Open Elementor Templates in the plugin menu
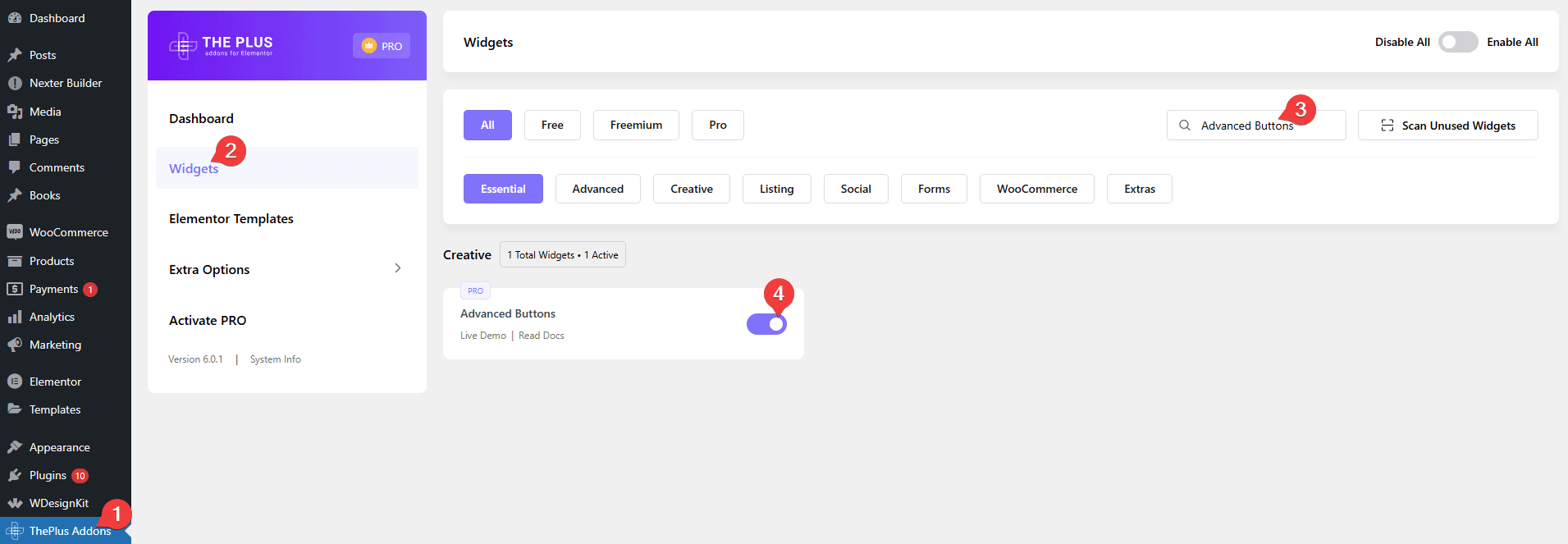The image size is (1568, 544). point(231,219)
